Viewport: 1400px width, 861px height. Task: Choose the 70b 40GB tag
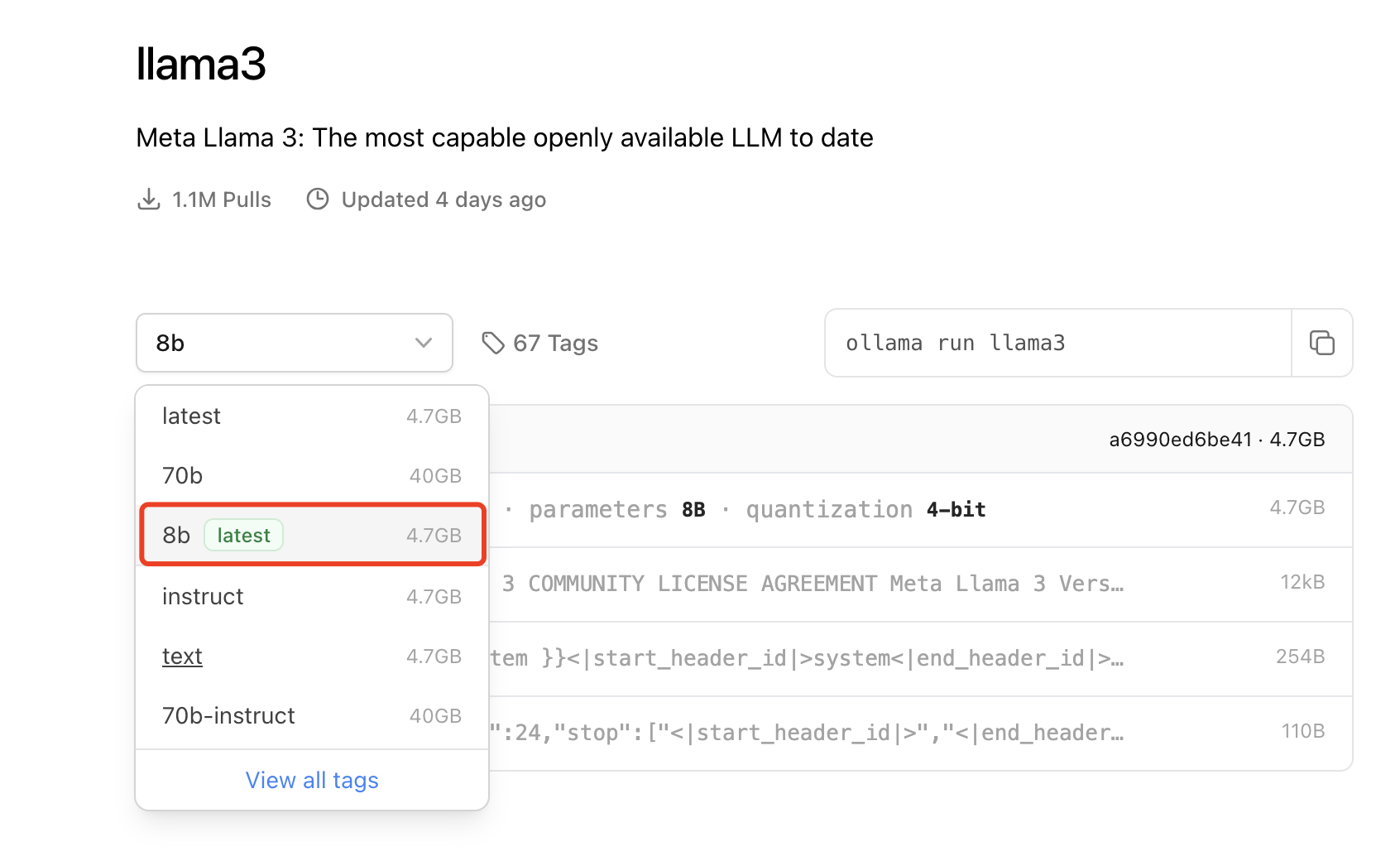click(312, 475)
